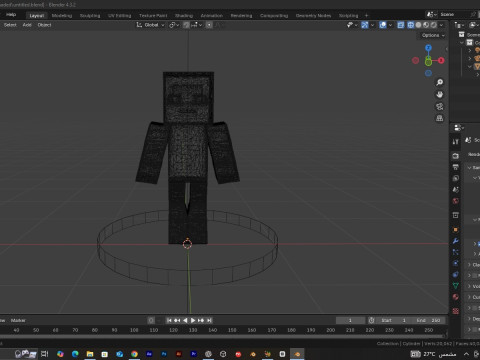Open the Particles properties icon
Viewport: 480px width, 360px height.
pyautogui.click(x=456, y=252)
